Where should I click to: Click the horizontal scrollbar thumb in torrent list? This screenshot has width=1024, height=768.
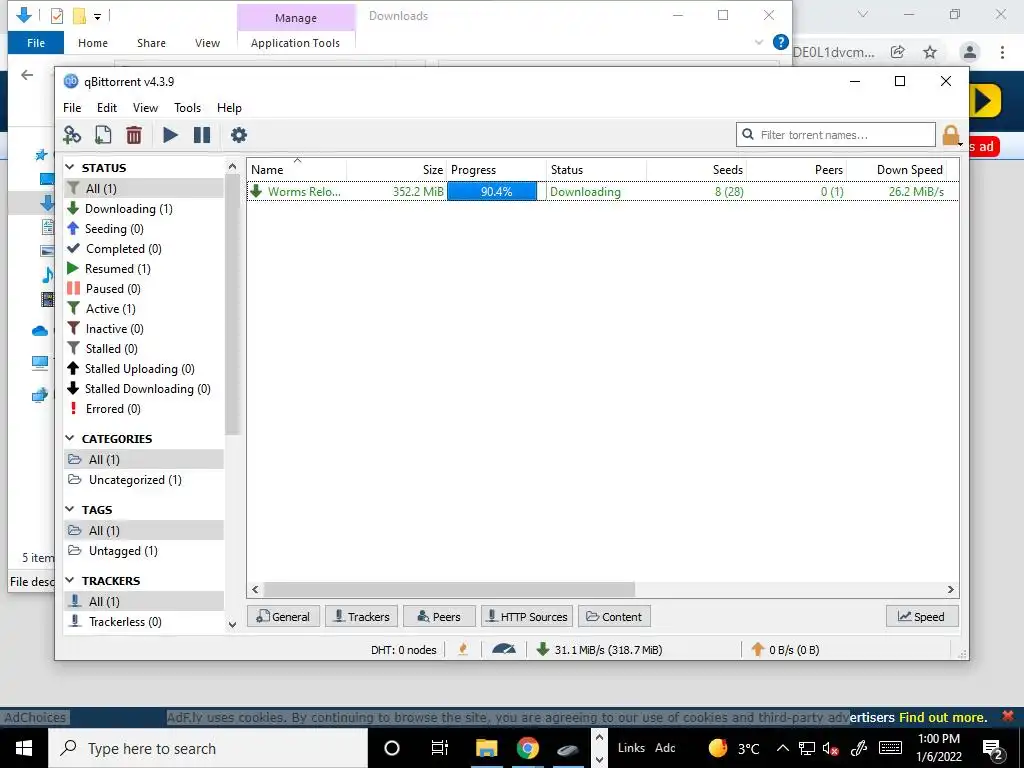coord(449,589)
